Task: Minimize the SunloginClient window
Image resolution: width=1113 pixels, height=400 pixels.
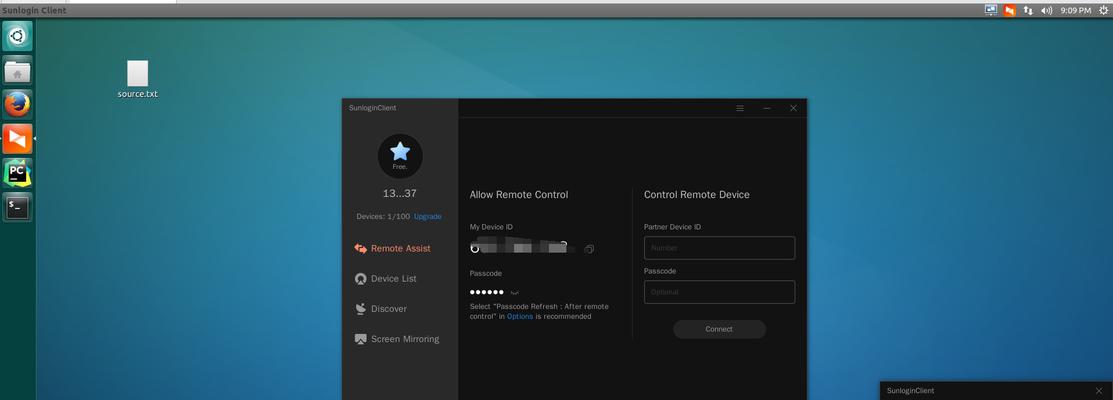Action: coord(767,109)
